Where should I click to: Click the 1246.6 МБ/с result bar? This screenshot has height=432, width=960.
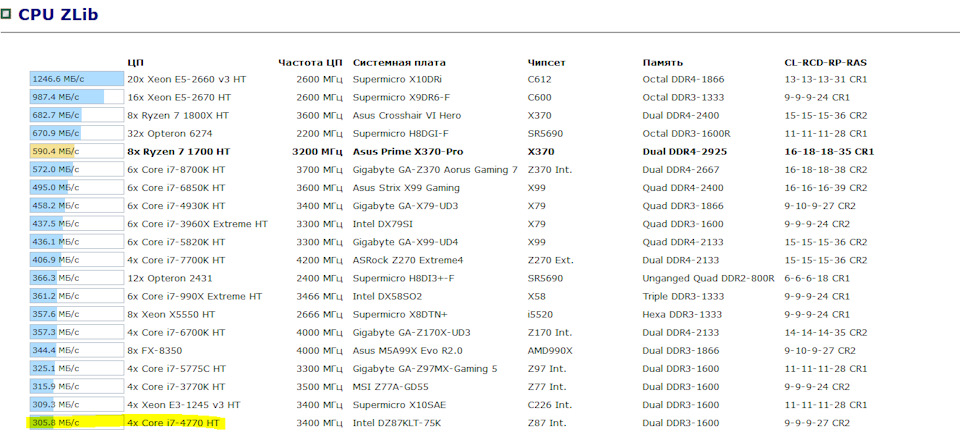77,79
